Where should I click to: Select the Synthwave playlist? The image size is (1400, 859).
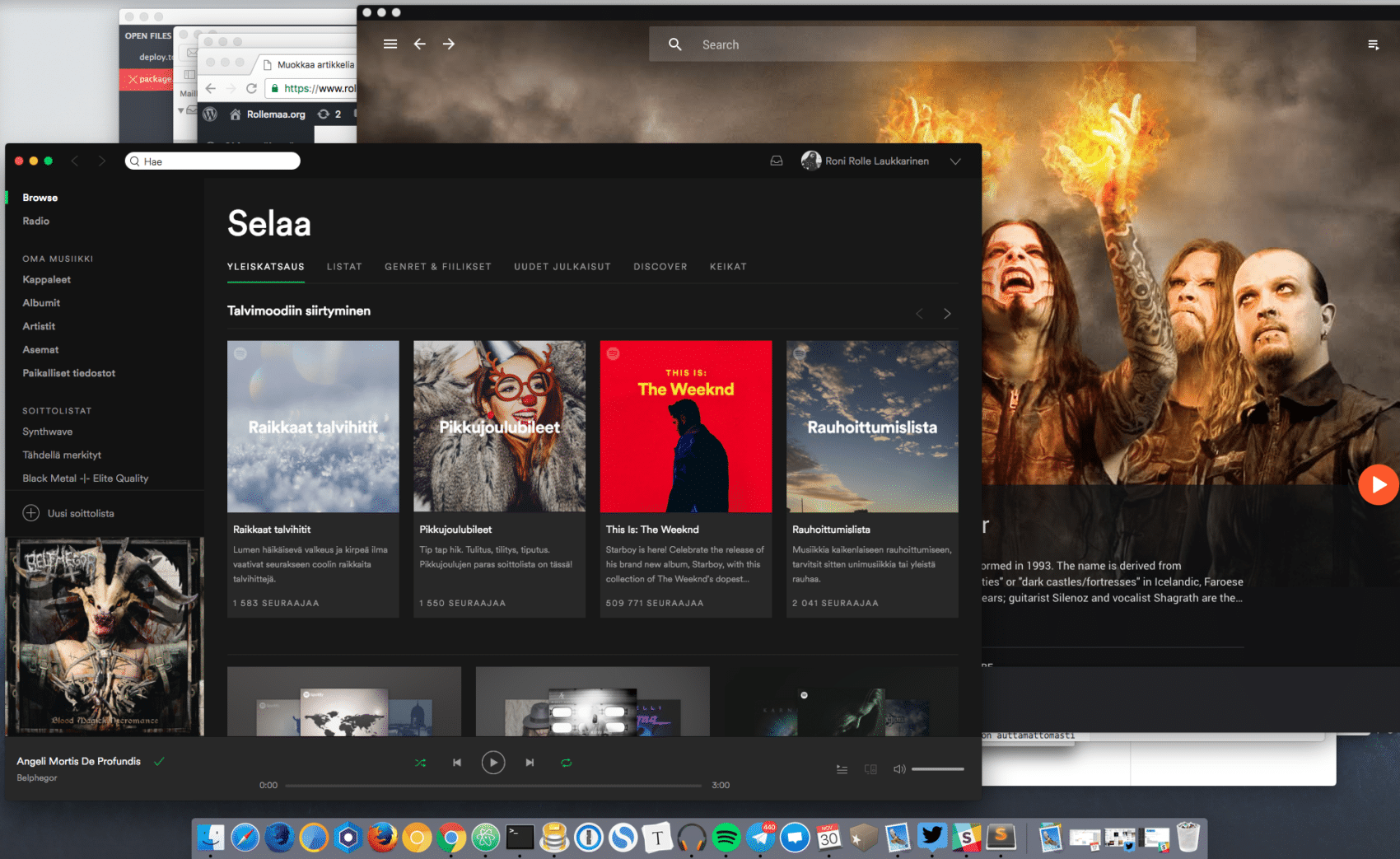[48, 432]
